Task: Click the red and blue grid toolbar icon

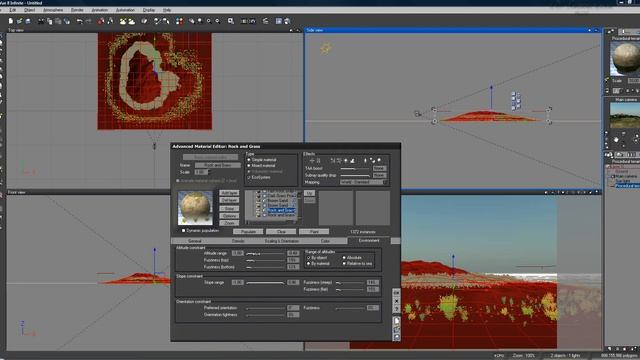Action: [179, 21]
